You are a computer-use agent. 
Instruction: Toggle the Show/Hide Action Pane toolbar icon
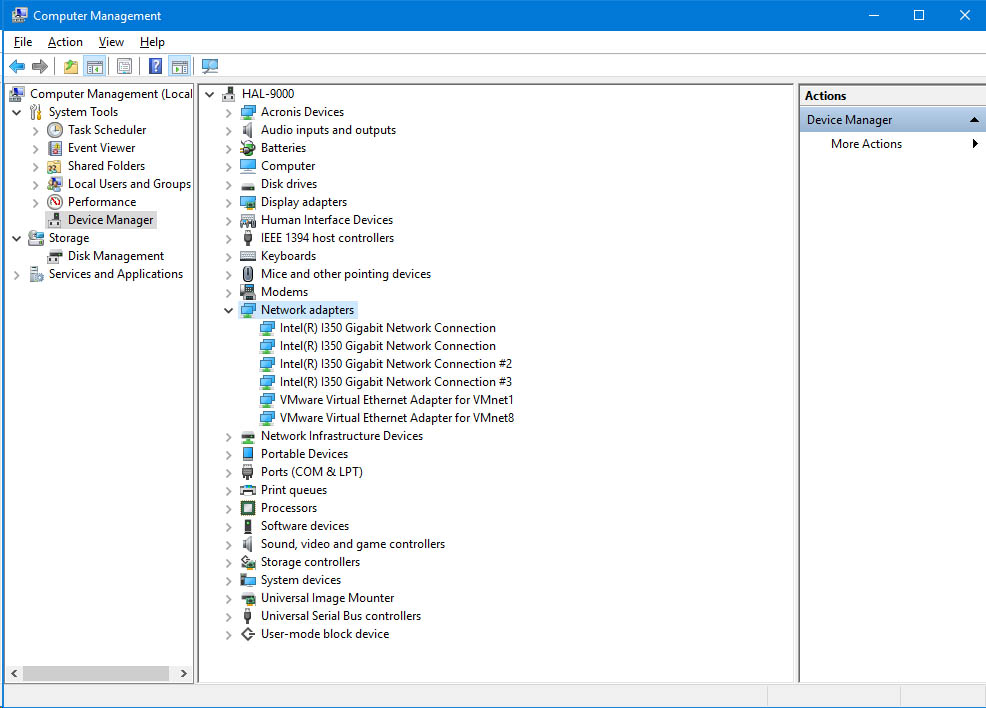(x=180, y=66)
